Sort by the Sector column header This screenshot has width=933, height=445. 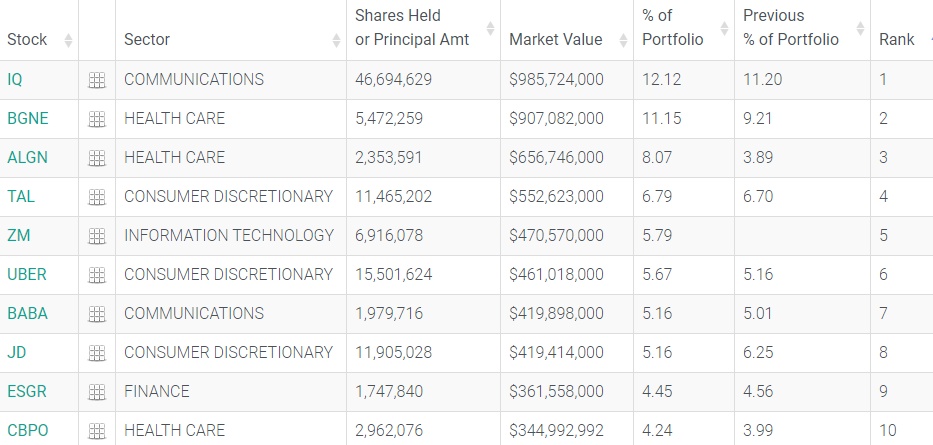click(x=147, y=40)
